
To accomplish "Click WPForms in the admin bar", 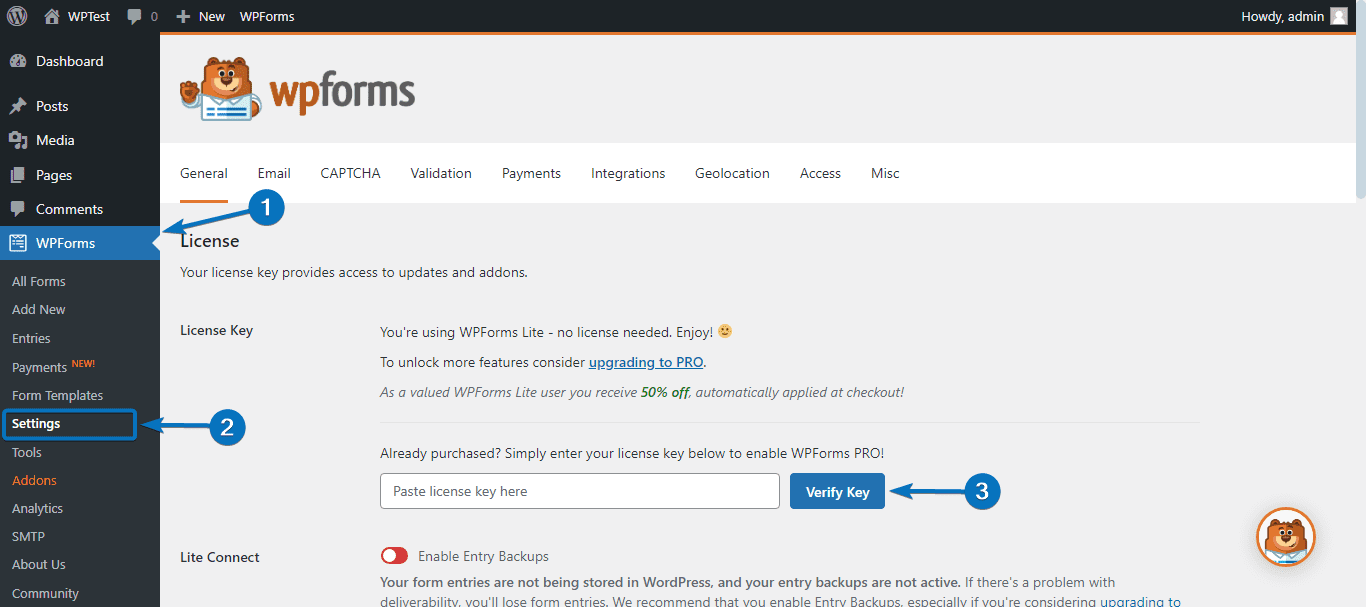I will click(x=267, y=17).
